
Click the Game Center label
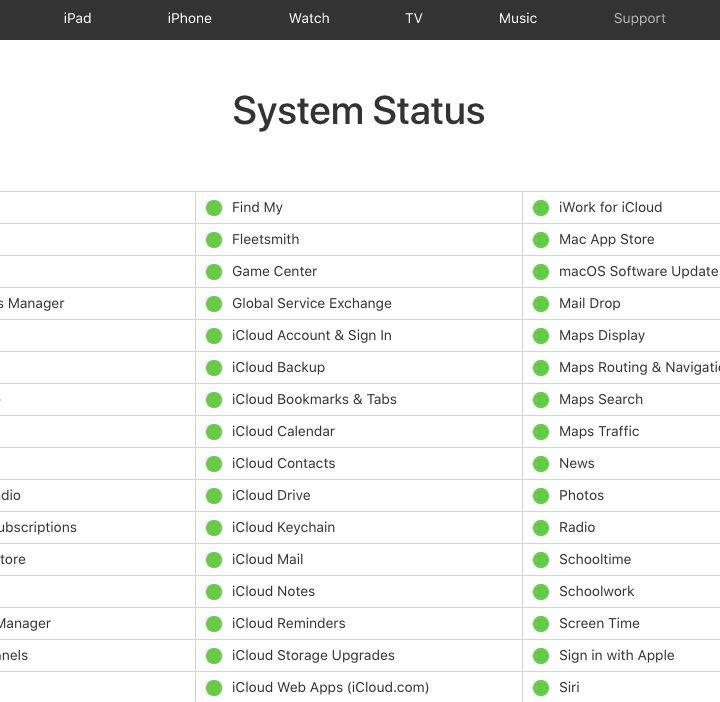coord(274,271)
